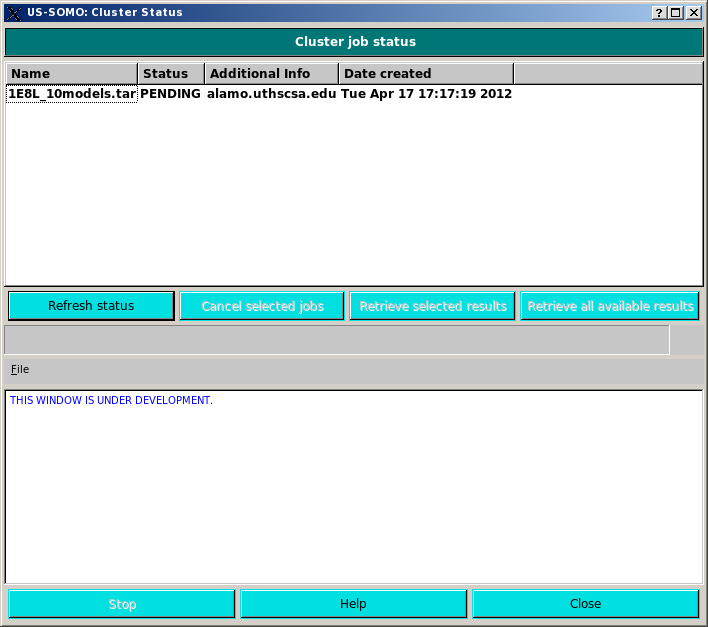Click the Date created column header
This screenshot has width=708, height=627.
pos(426,74)
